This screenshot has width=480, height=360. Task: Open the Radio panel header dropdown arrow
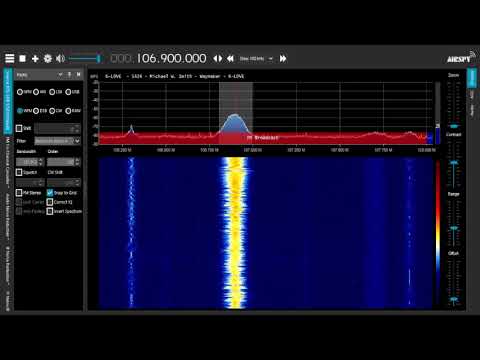point(60,75)
